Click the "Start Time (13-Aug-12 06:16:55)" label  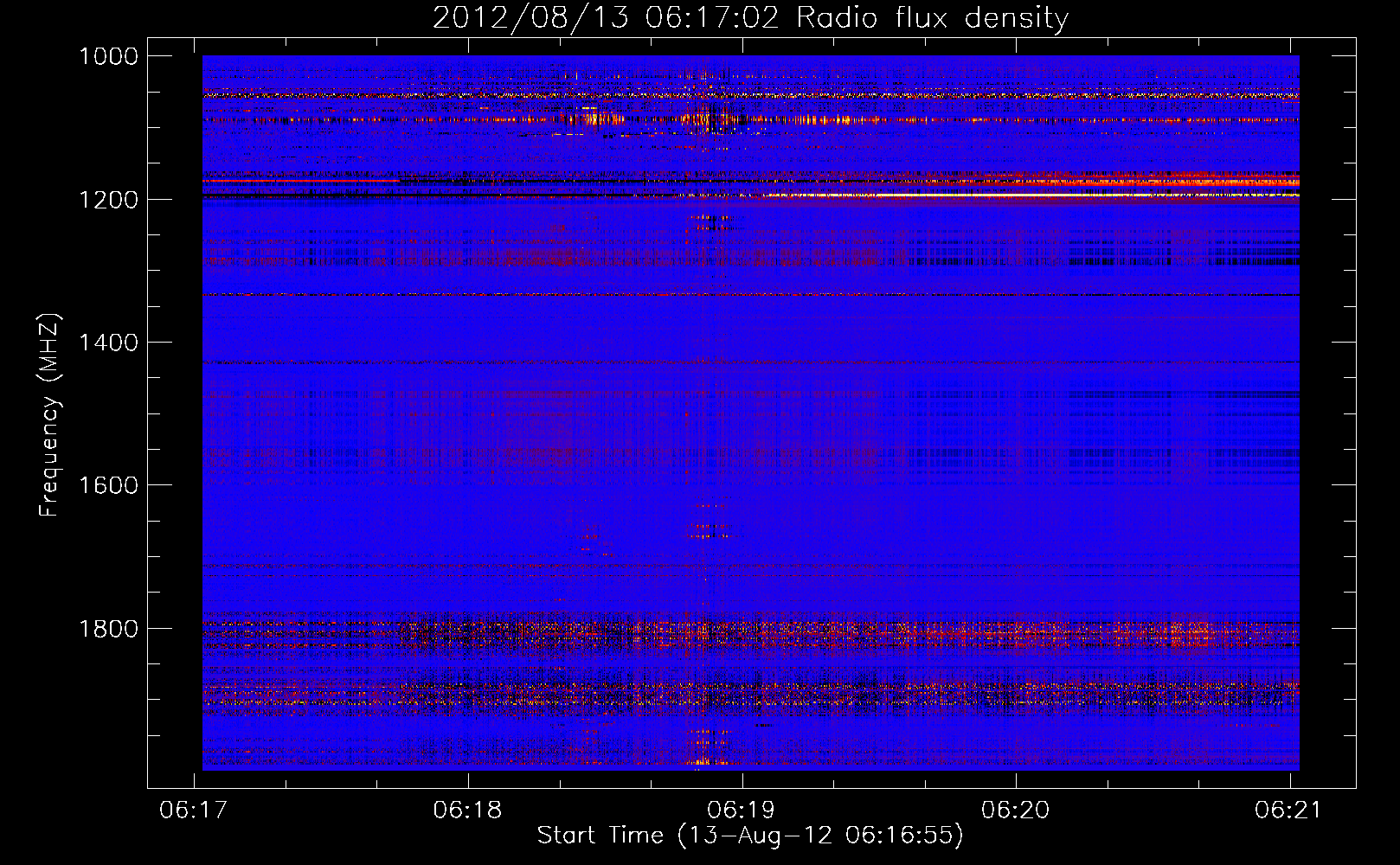750,836
